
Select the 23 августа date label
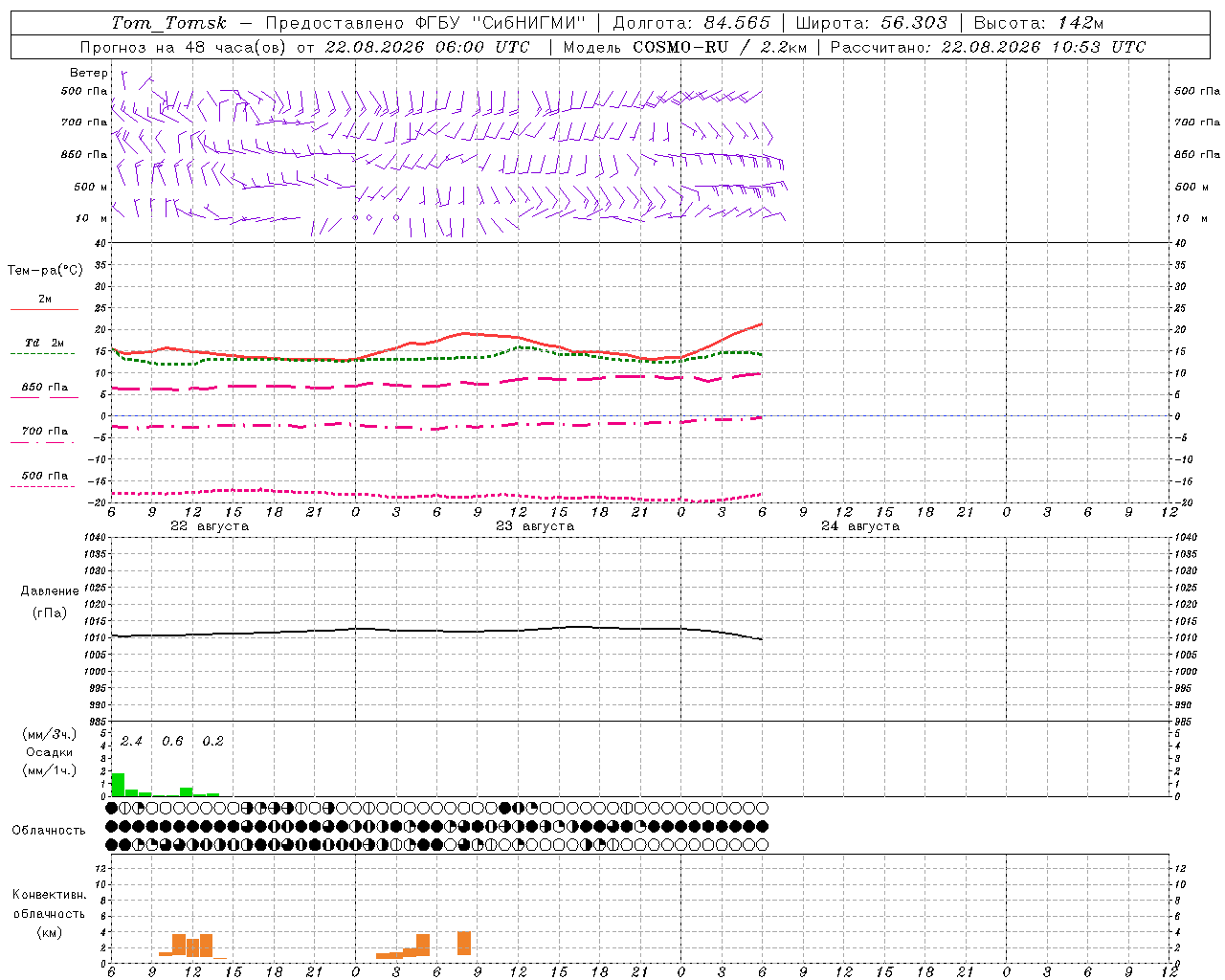535,526
